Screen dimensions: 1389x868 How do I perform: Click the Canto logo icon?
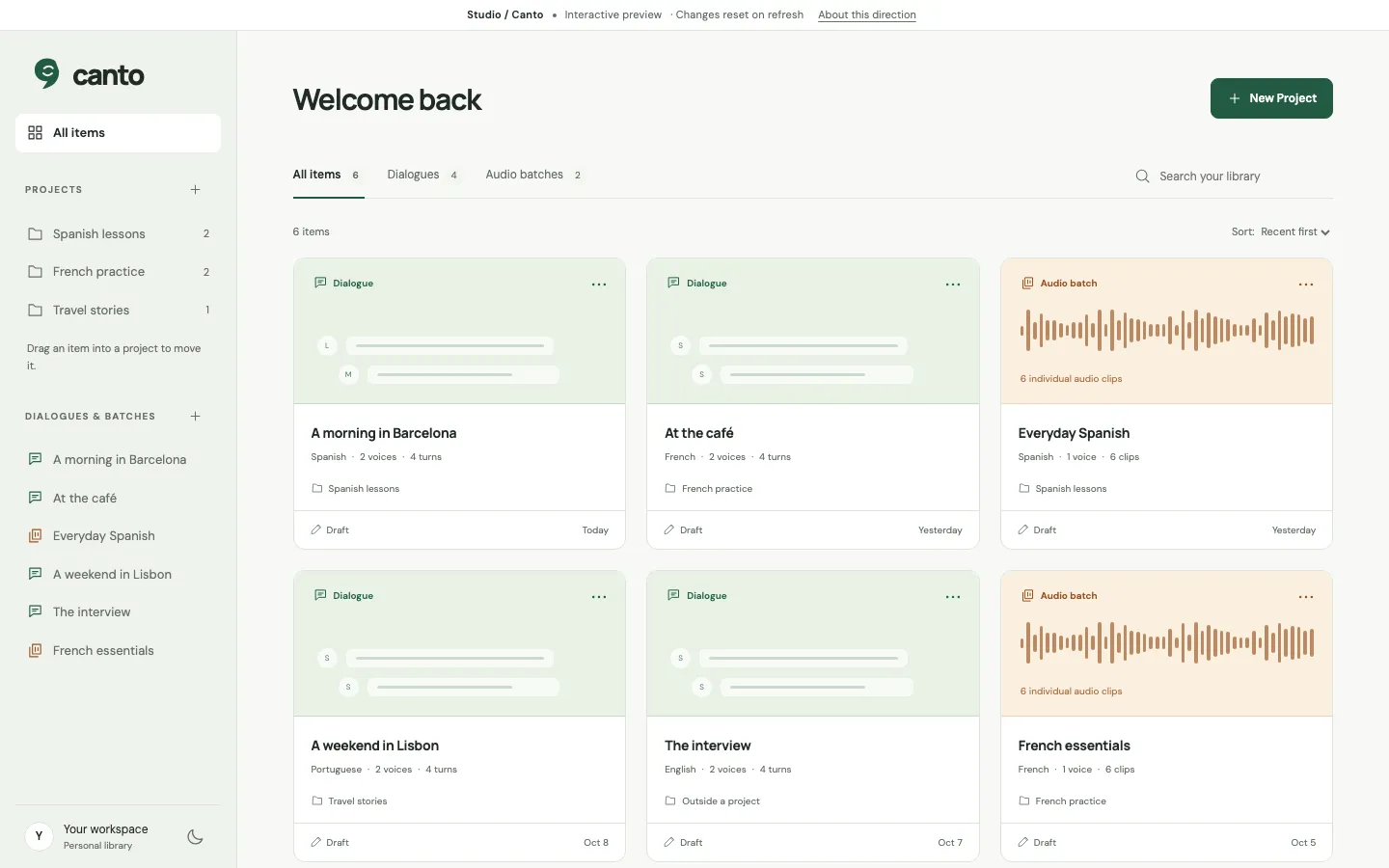coord(46,73)
